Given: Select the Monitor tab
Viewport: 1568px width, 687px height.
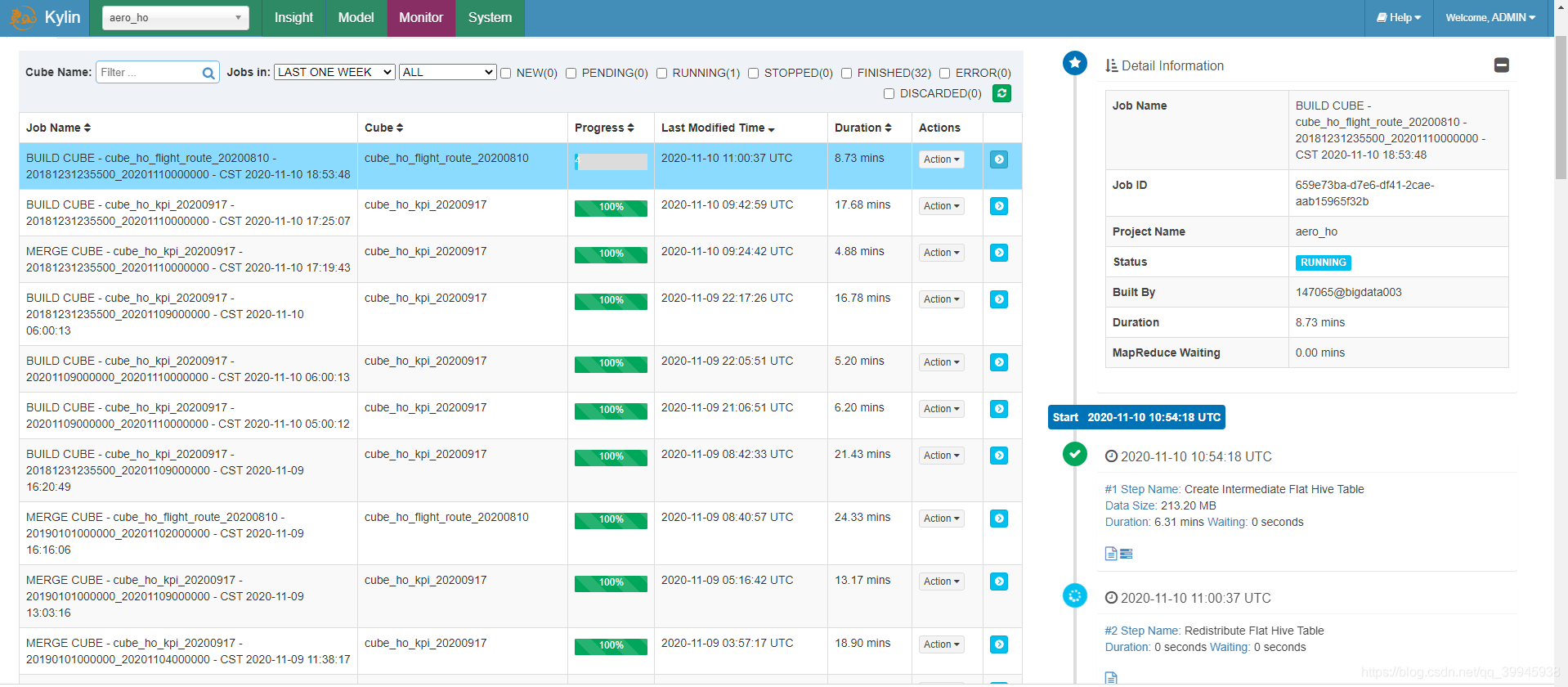Looking at the screenshot, I should [x=421, y=17].
